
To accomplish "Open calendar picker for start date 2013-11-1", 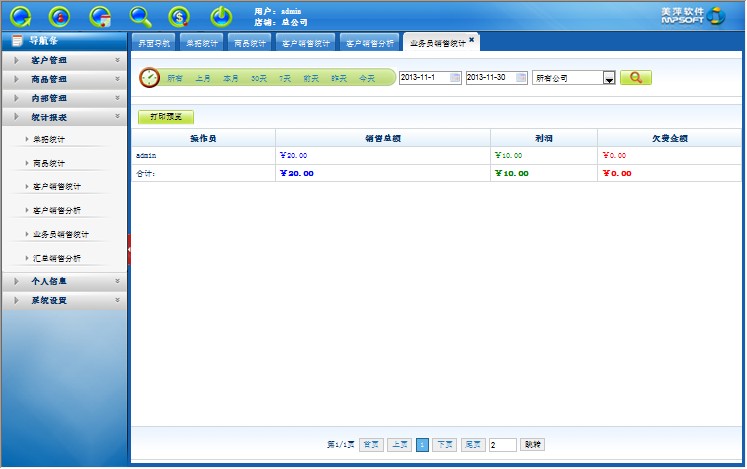I will pos(455,78).
